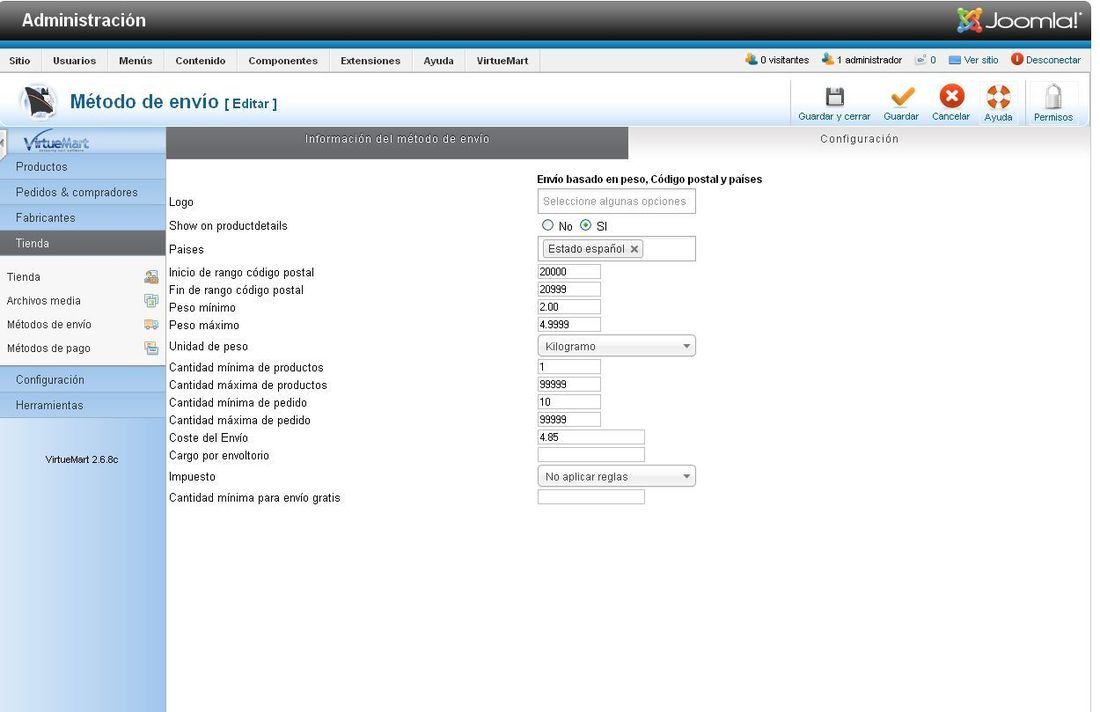Click Ver sitio link
Screen dimensions: 1100x712
point(981,60)
